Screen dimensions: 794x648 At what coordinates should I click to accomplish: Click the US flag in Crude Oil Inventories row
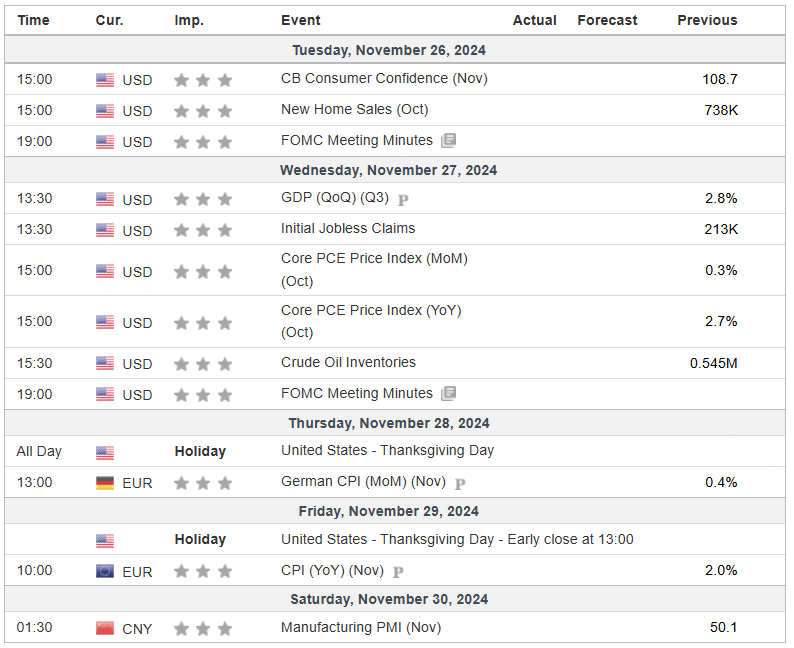[x=105, y=364]
